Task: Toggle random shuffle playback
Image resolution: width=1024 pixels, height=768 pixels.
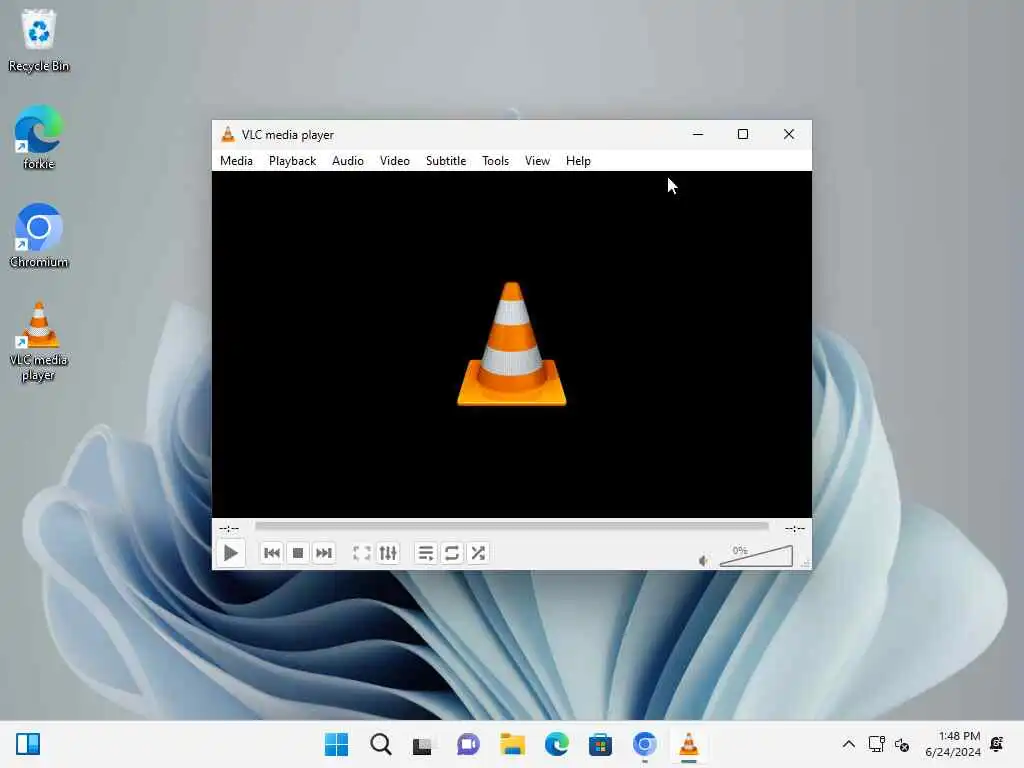Action: click(x=478, y=553)
